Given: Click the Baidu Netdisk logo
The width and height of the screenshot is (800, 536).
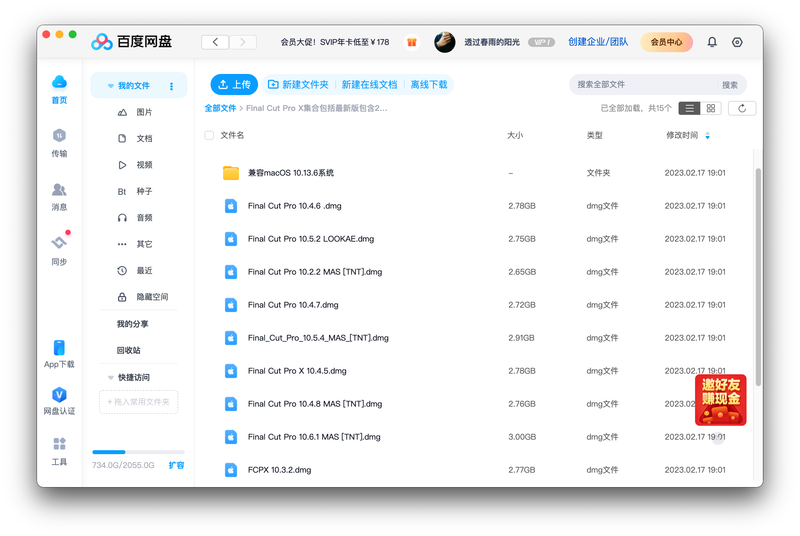Looking at the screenshot, I should (x=132, y=42).
